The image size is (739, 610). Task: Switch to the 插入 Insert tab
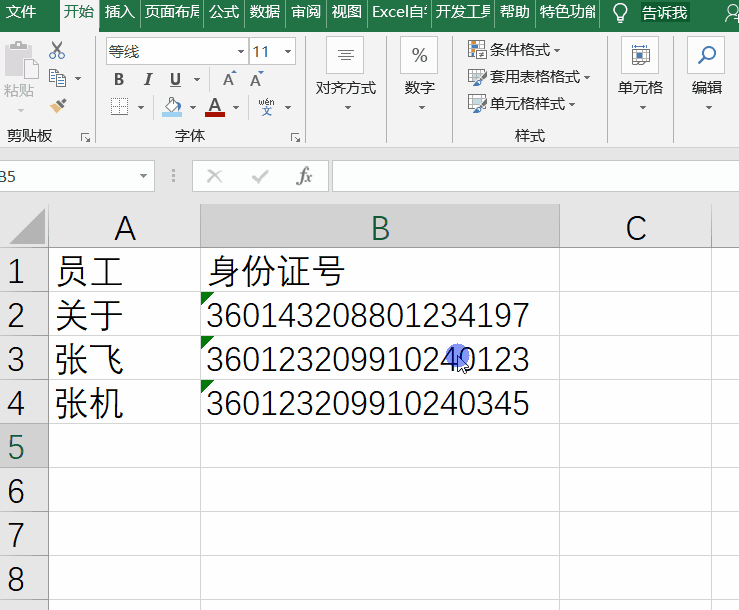120,11
